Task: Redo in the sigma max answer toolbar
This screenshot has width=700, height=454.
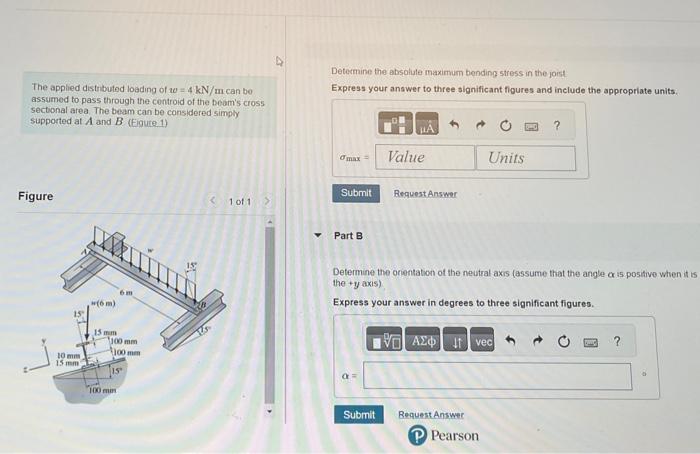Action: (480, 125)
